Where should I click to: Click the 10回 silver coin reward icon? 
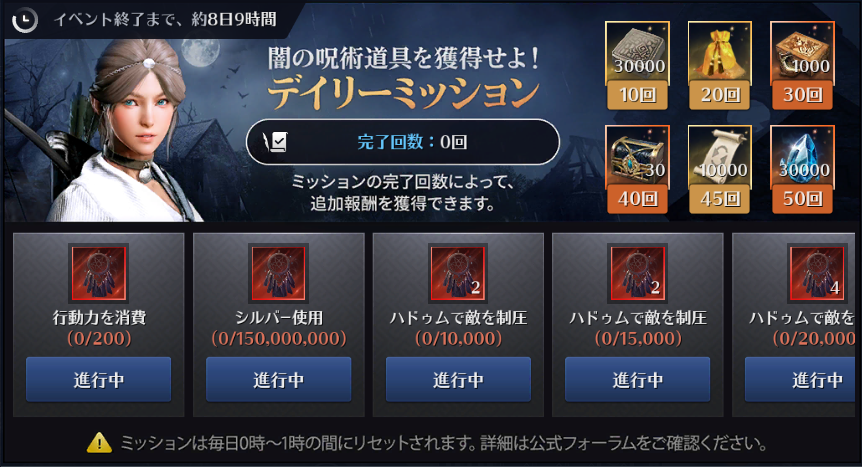click(x=637, y=53)
